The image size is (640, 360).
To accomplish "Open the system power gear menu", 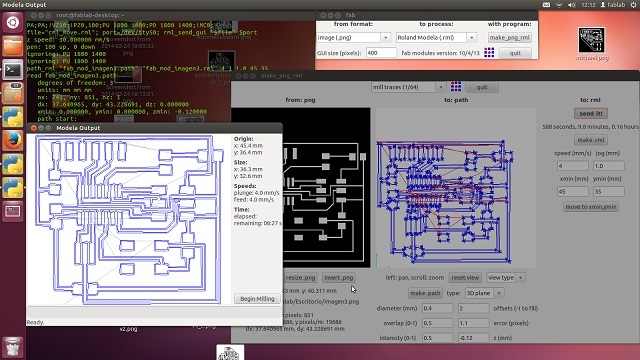I will 634,4.
